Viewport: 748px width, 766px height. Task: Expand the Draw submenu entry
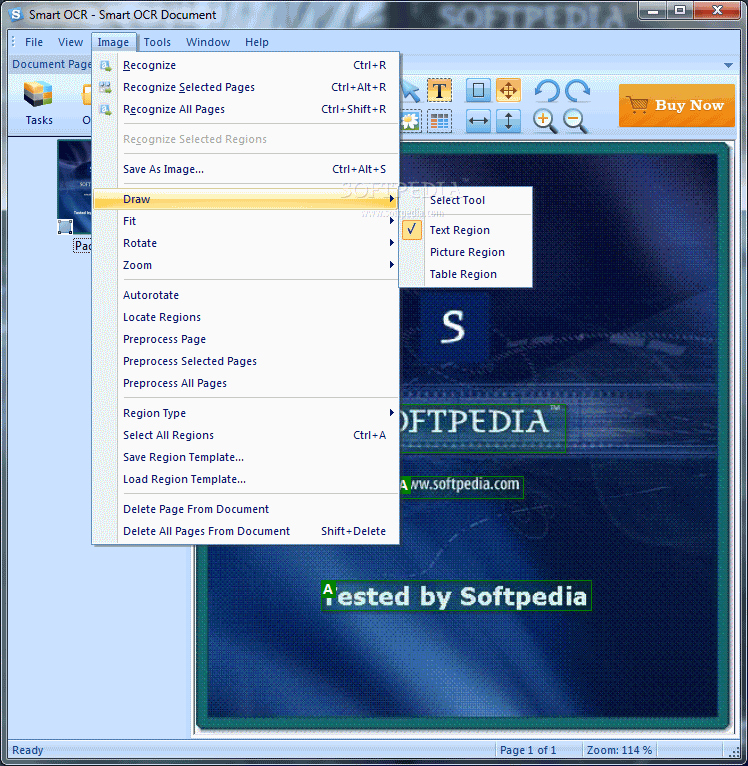(x=245, y=199)
